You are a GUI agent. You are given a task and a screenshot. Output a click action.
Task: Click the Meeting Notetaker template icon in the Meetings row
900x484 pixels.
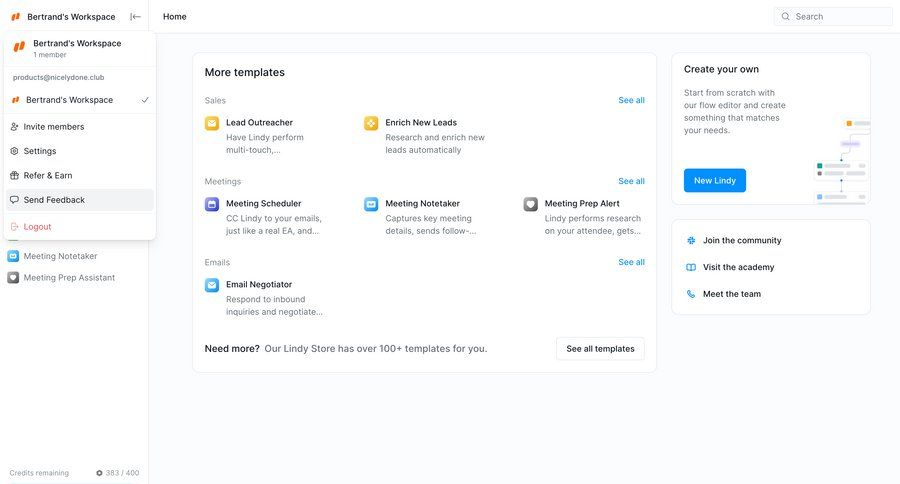(x=371, y=204)
